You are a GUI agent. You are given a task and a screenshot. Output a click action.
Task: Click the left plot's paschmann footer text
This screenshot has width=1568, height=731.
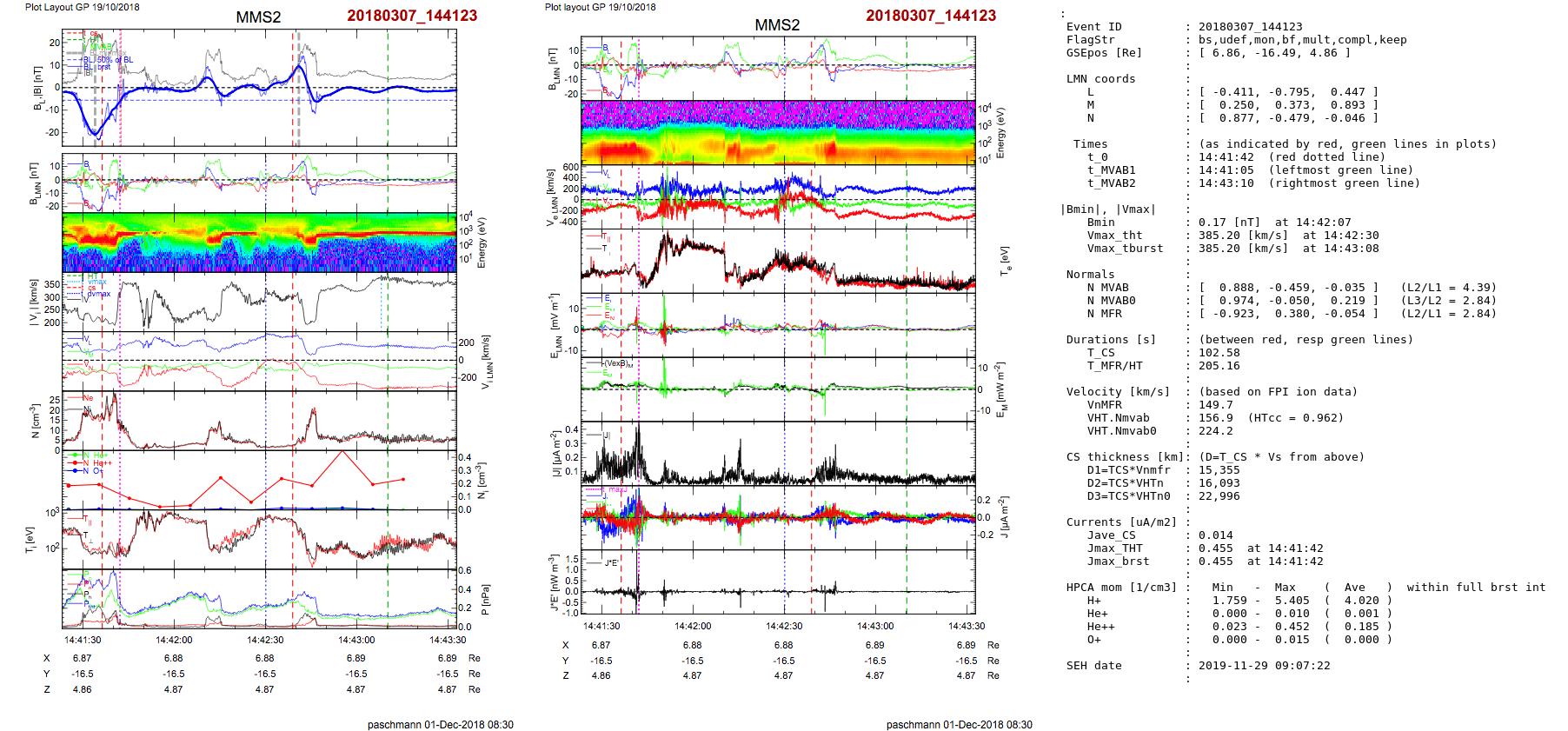(440, 724)
